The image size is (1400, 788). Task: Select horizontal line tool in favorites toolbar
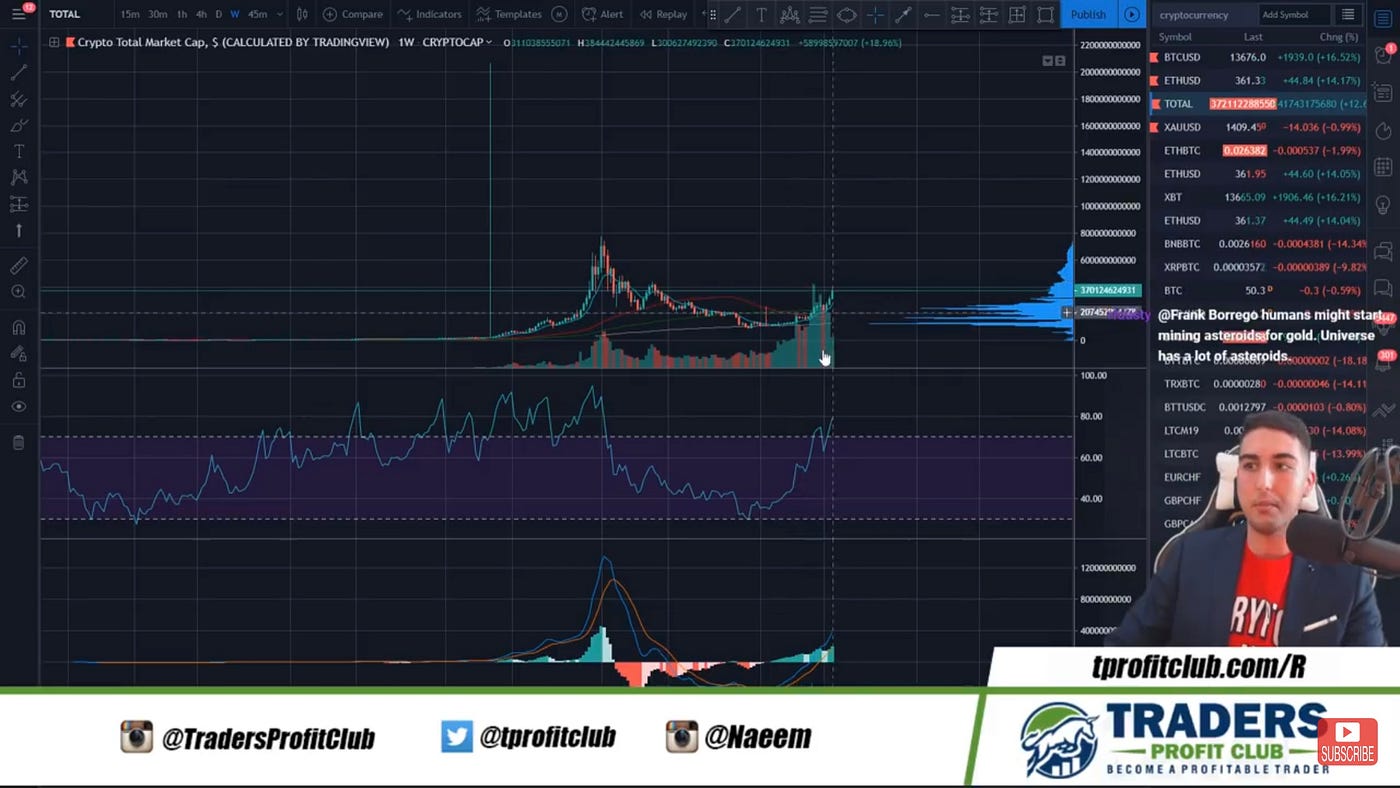point(931,14)
